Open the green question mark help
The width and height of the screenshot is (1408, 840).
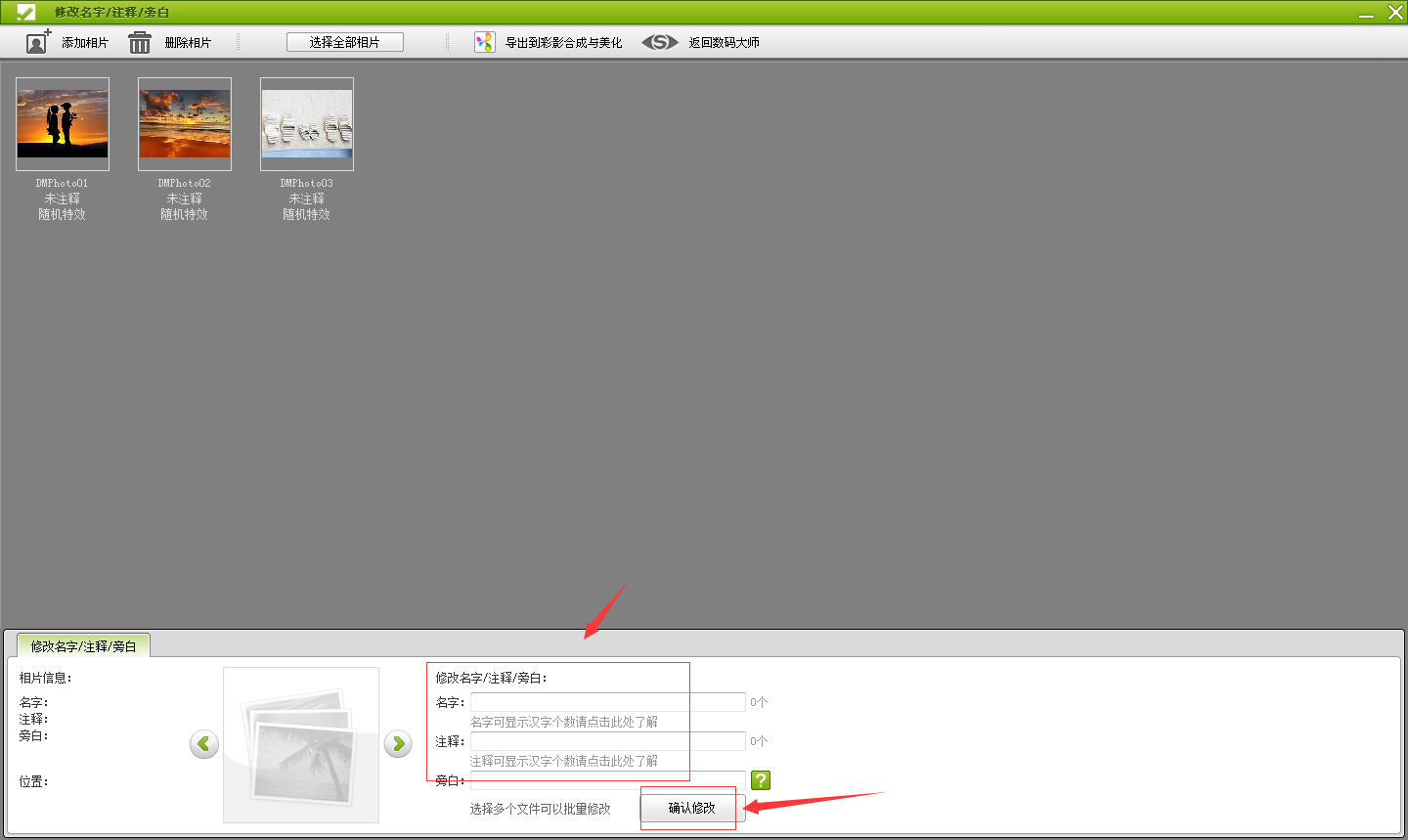(x=761, y=779)
